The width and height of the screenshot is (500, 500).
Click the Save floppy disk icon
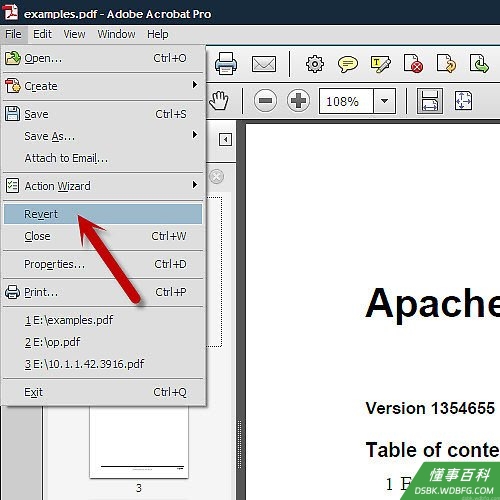[13, 114]
